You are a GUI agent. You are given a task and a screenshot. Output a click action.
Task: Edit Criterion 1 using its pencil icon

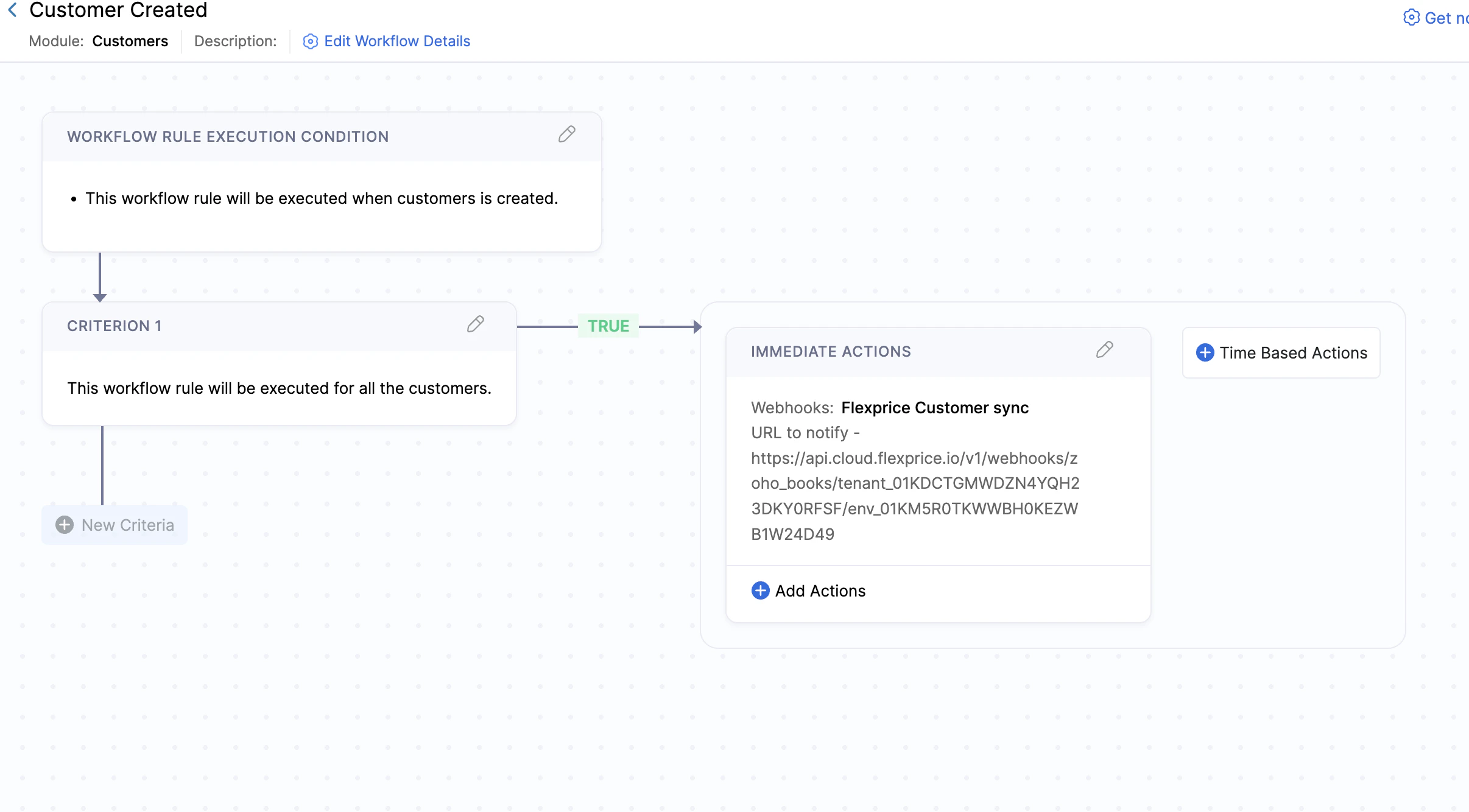click(x=475, y=325)
